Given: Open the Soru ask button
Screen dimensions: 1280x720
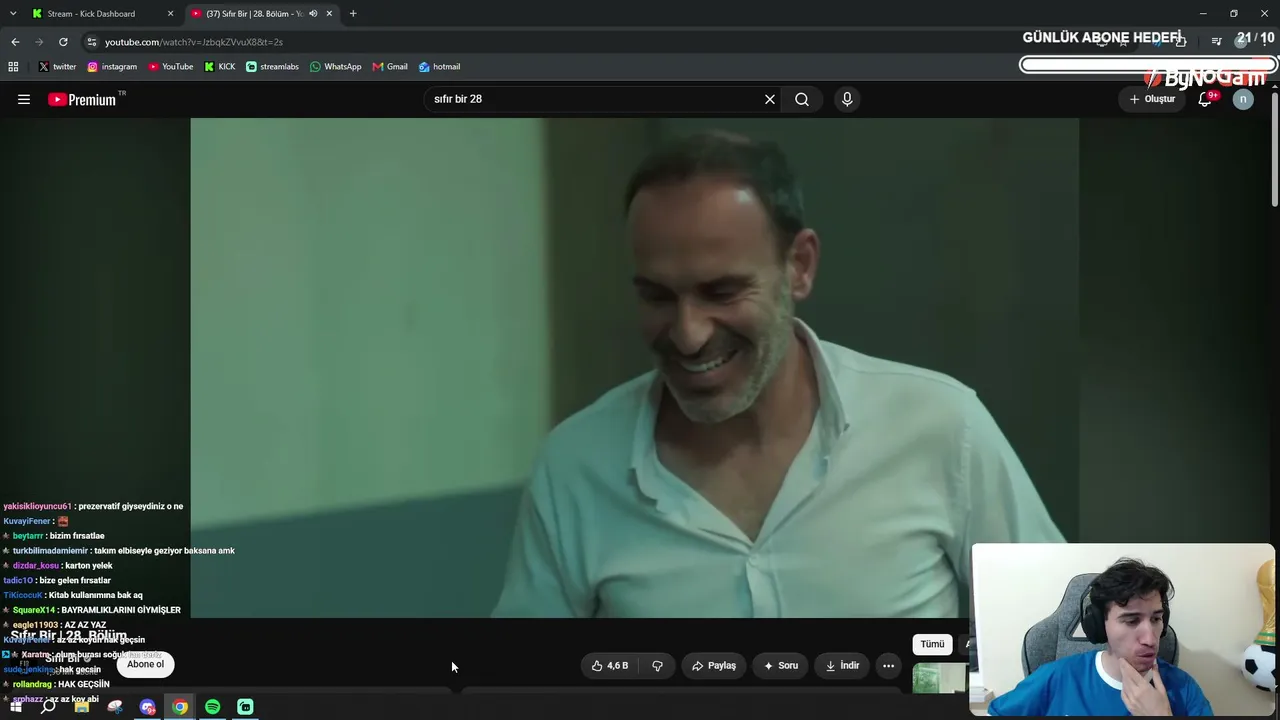Looking at the screenshot, I should (x=780, y=665).
